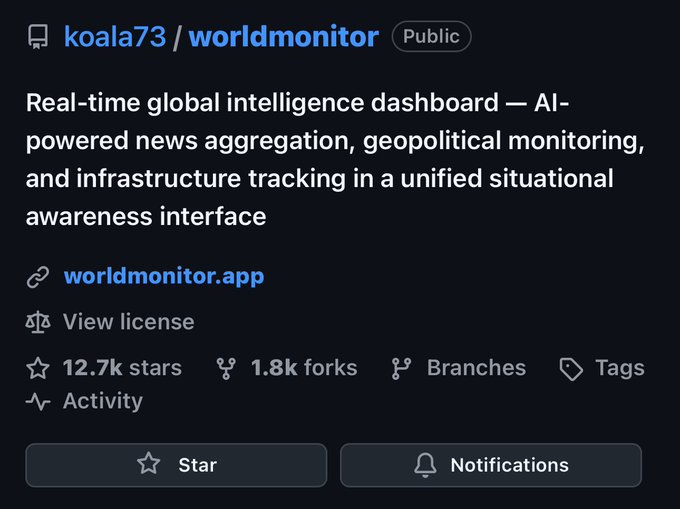This screenshot has height=509, width=680.
Task: View the 12.7k stars list
Action: coord(122,368)
